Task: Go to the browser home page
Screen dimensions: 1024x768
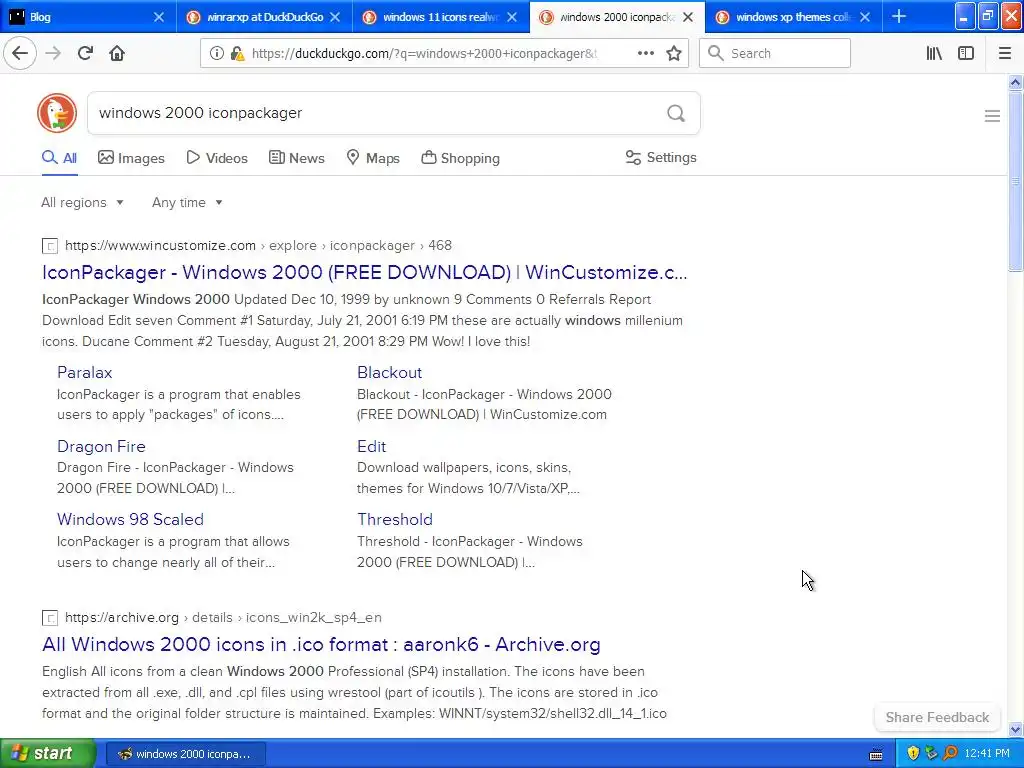Action: [x=117, y=54]
